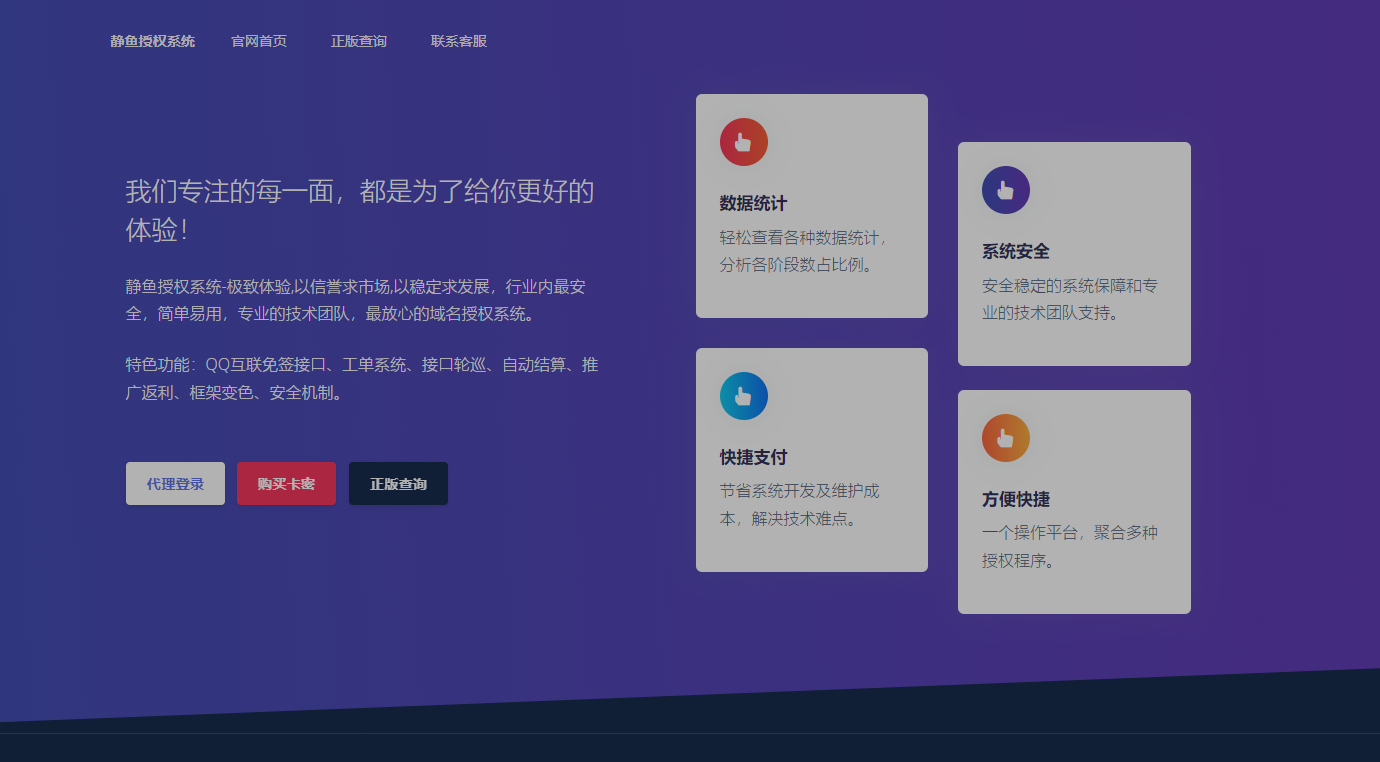The image size is (1380, 762).
Task: Click the 特色功能 feature list paragraph
Action: (x=361, y=379)
